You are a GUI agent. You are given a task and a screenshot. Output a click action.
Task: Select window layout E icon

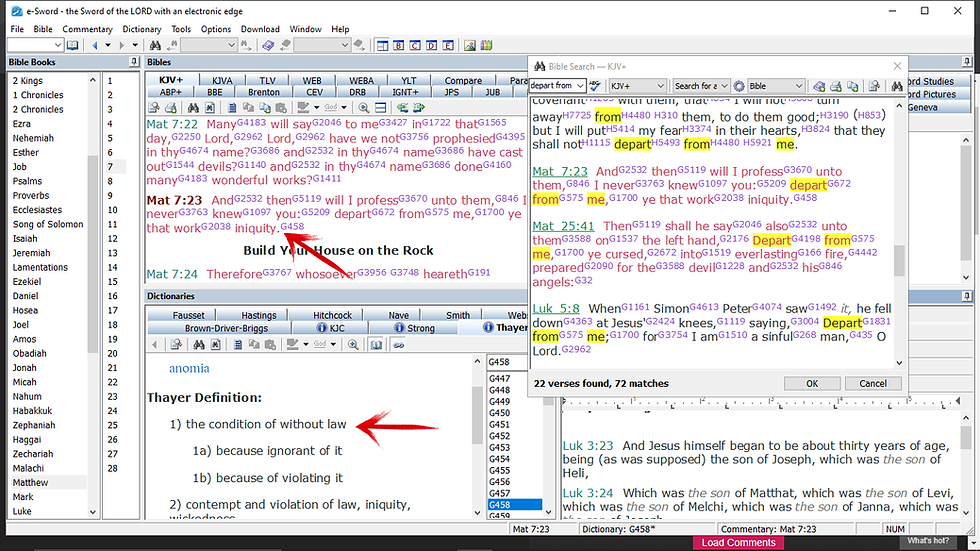coord(448,45)
